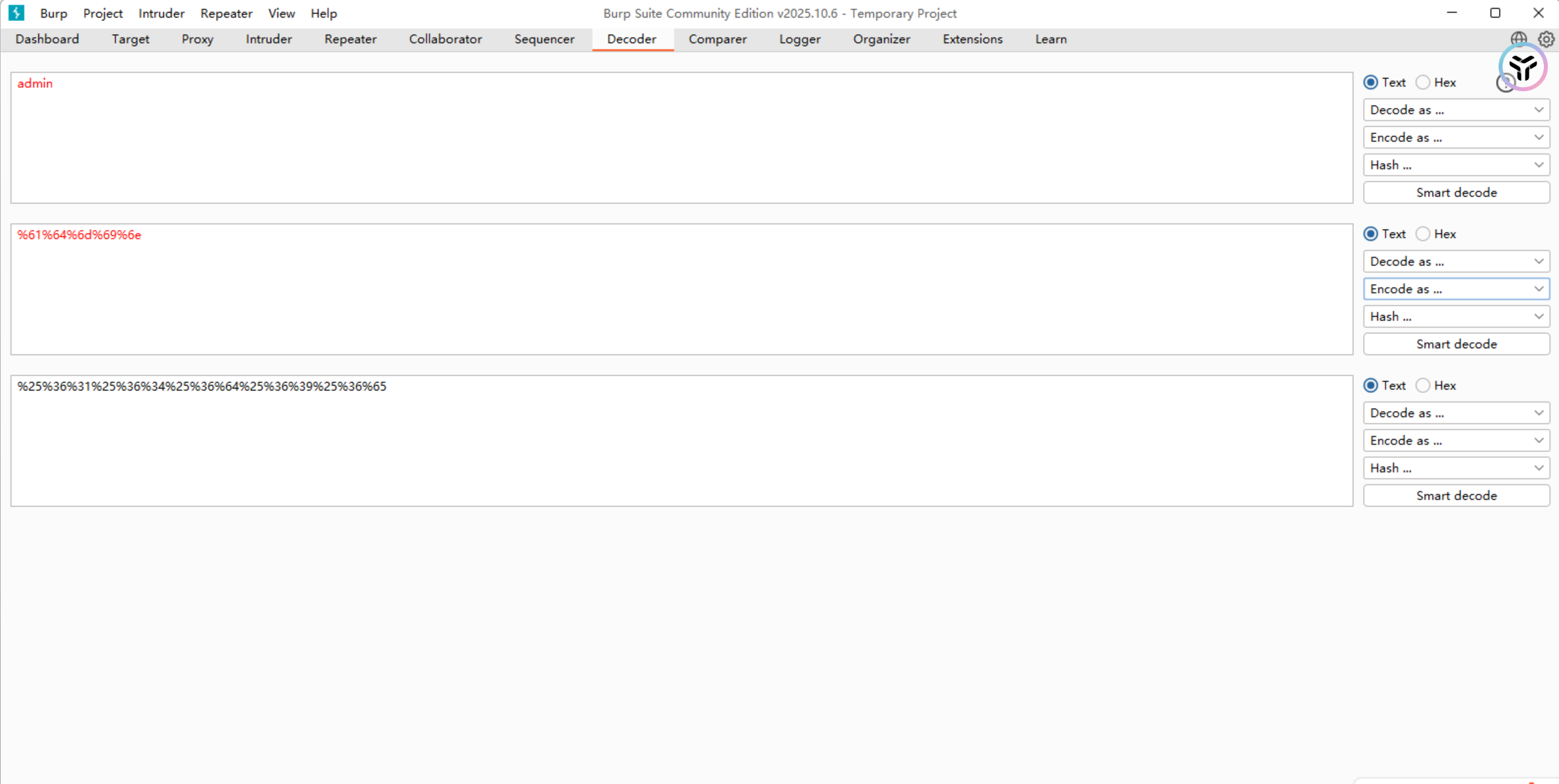Click Smart decode in the first row
This screenshot has height=784, width=1559.
[x=1455, y=193]
